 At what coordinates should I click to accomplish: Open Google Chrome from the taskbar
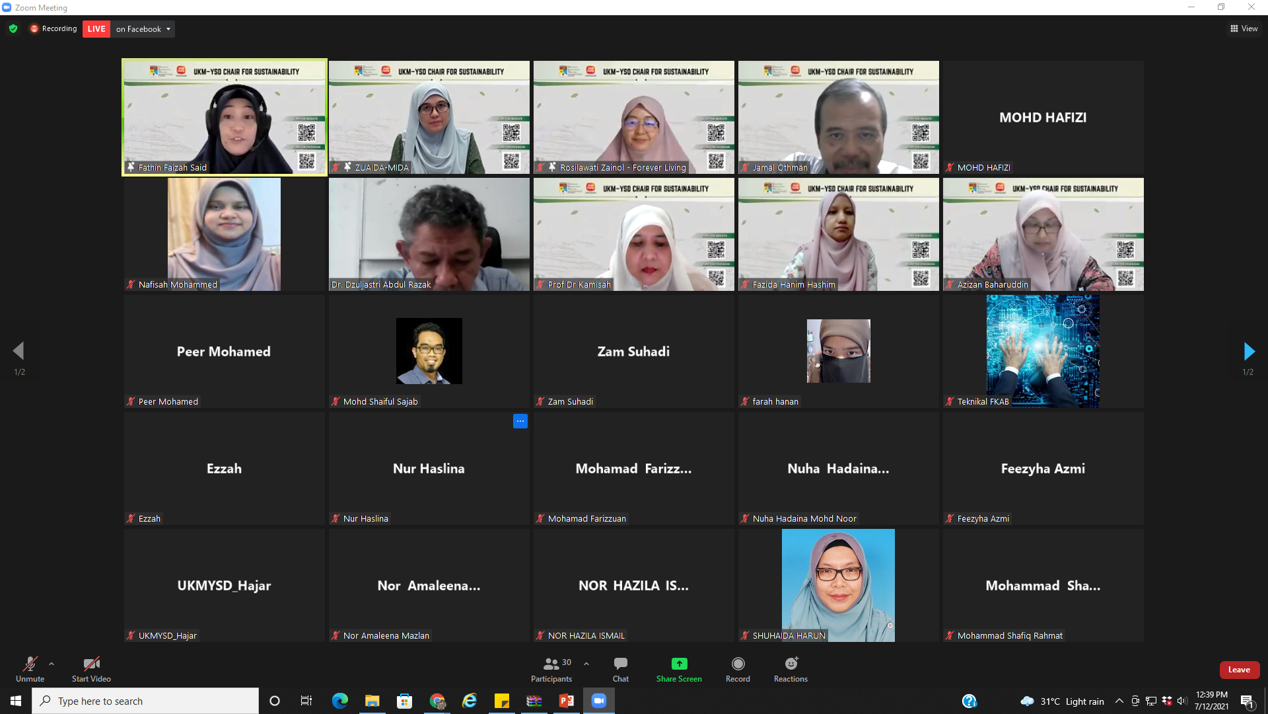click(437, 701)
